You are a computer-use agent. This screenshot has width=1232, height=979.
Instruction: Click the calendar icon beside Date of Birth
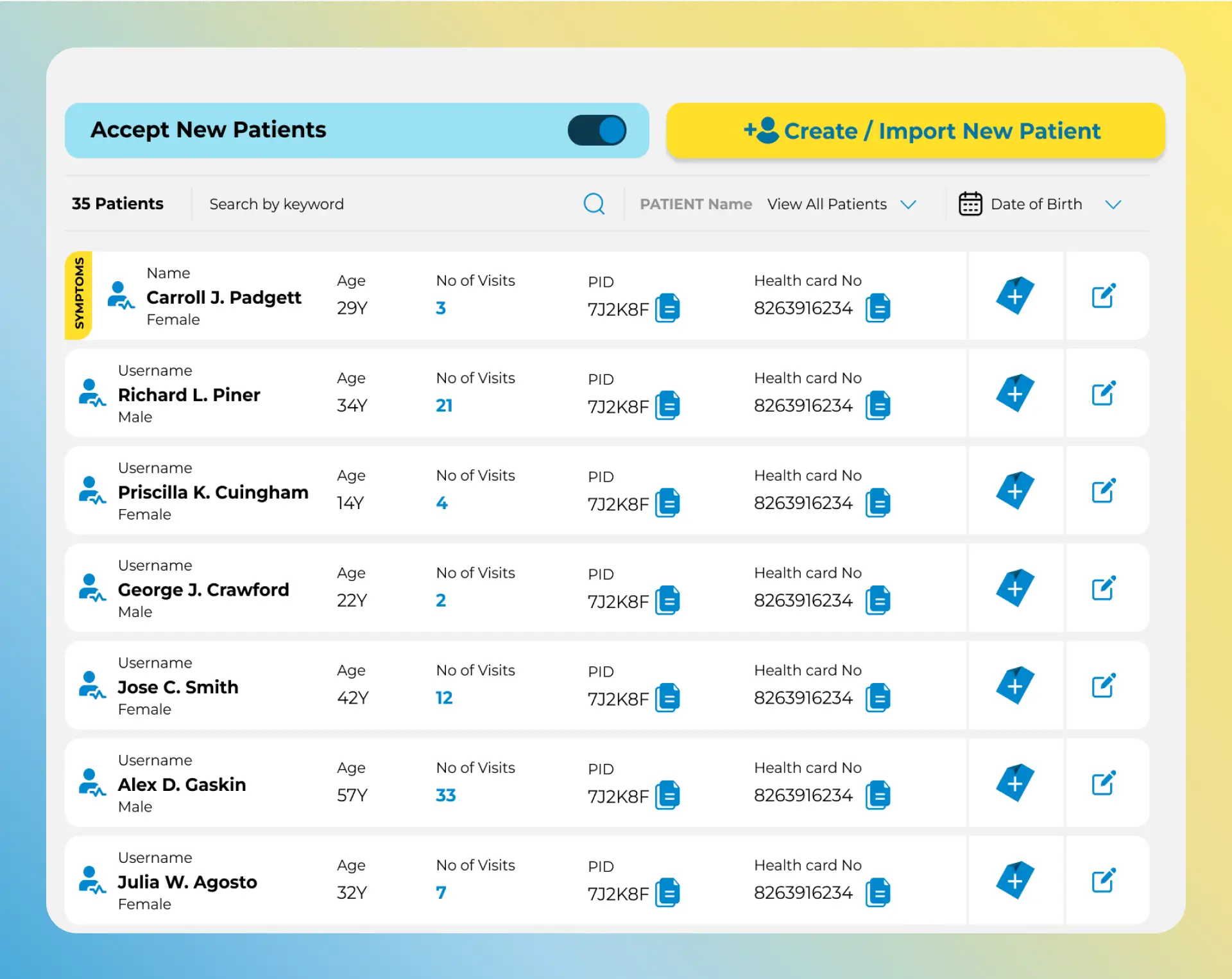coord(970,204)
